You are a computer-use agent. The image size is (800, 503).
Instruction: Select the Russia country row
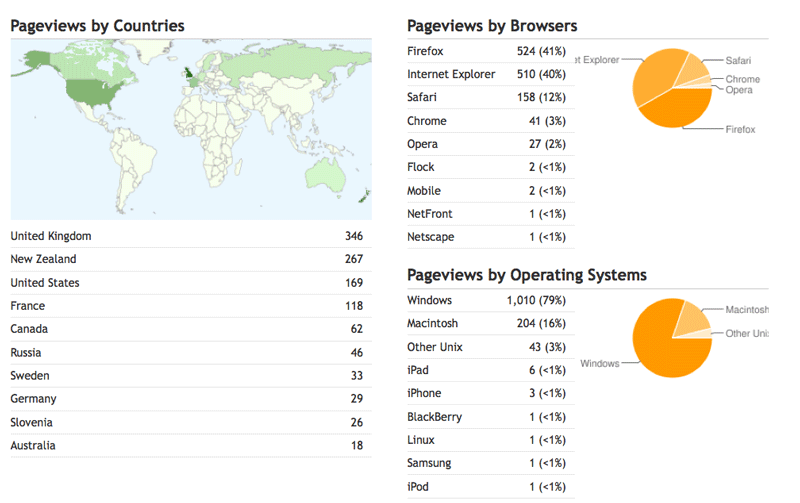tap(191, 353)
